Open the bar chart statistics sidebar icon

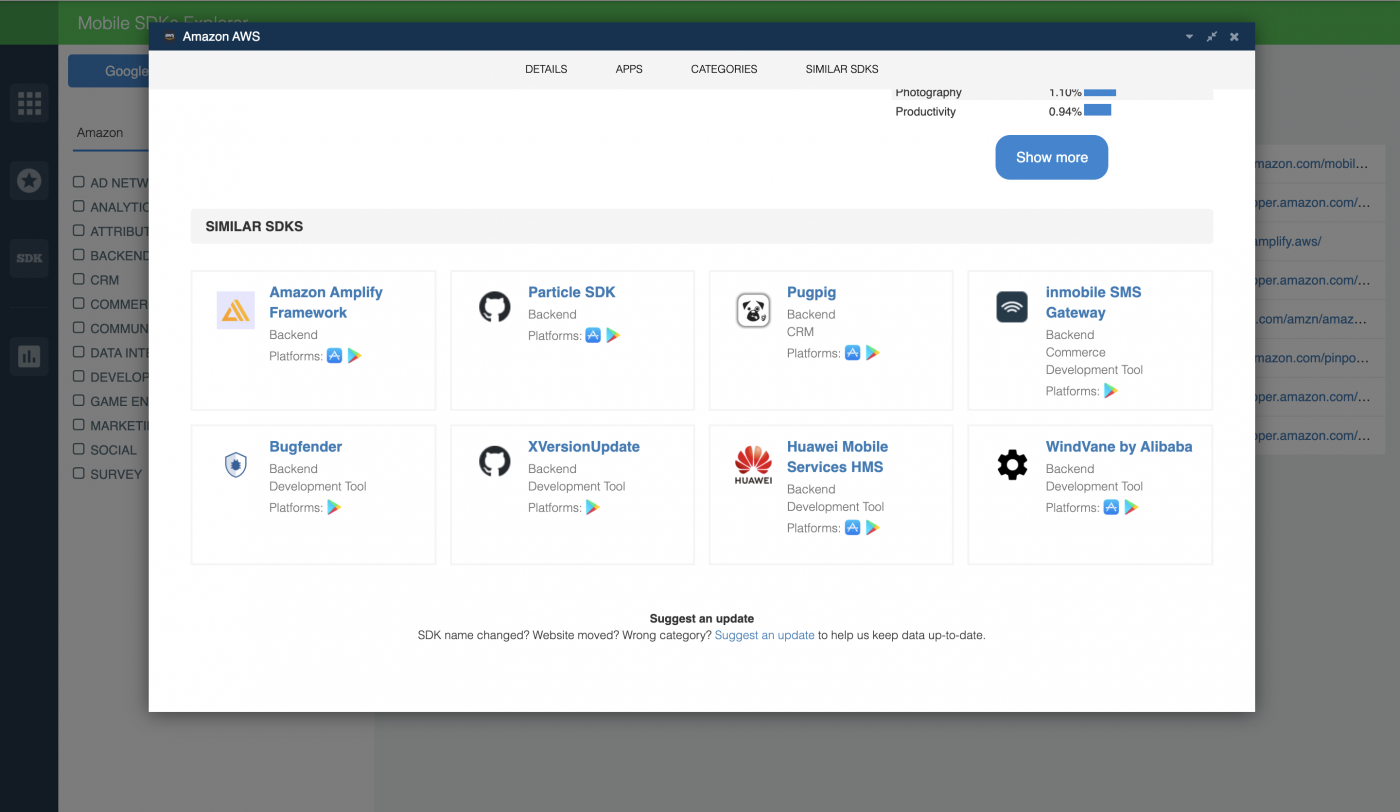click(x=29, y=356)
